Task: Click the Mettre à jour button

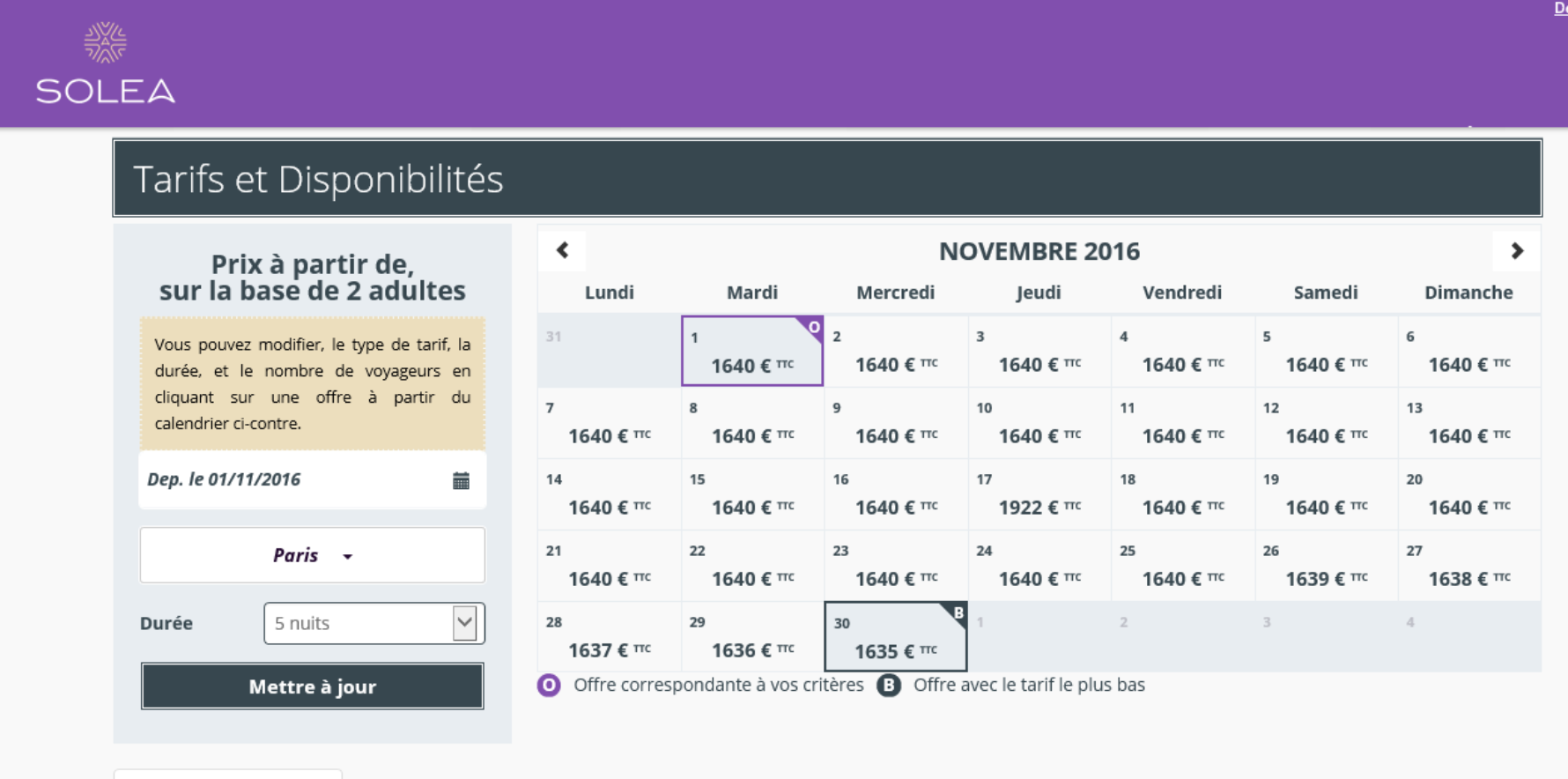Action: 313,686
